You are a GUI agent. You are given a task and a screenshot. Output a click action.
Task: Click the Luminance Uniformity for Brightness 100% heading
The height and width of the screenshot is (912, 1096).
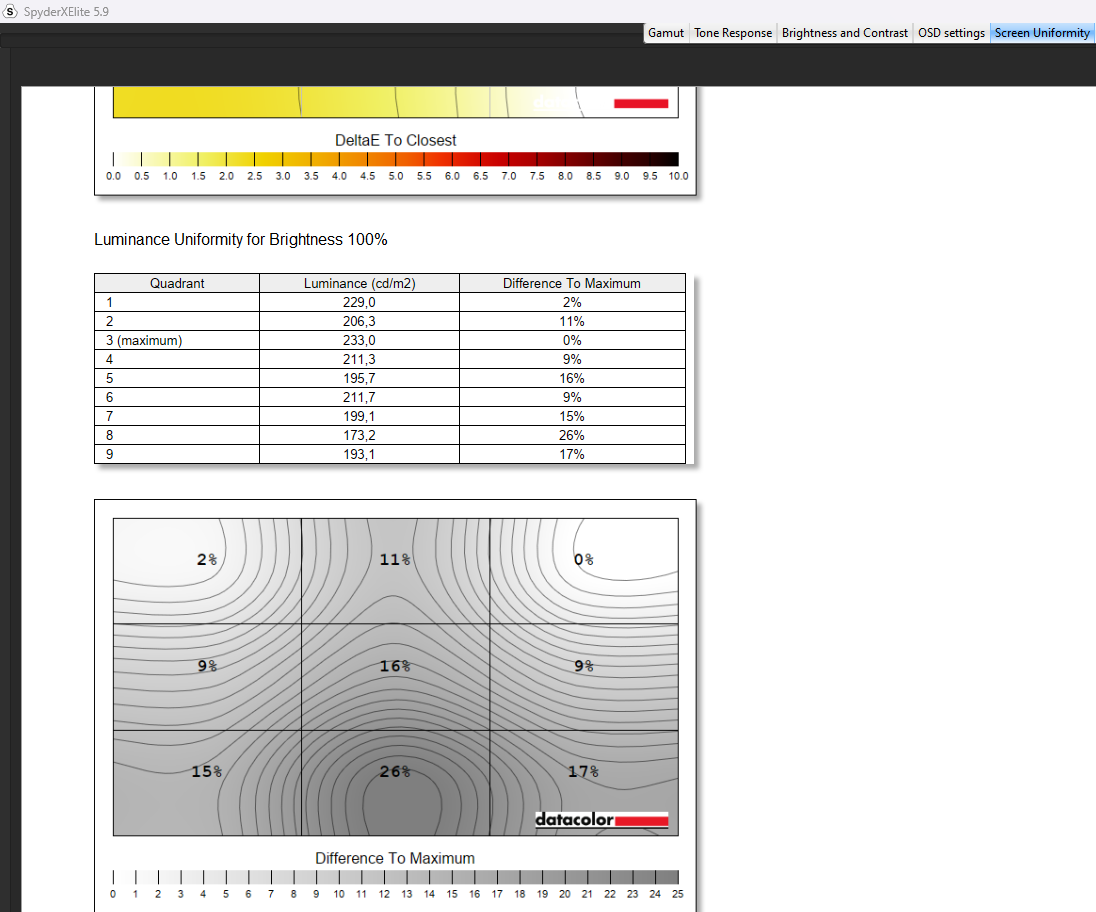pyautogui.click(x=240, y=240)
